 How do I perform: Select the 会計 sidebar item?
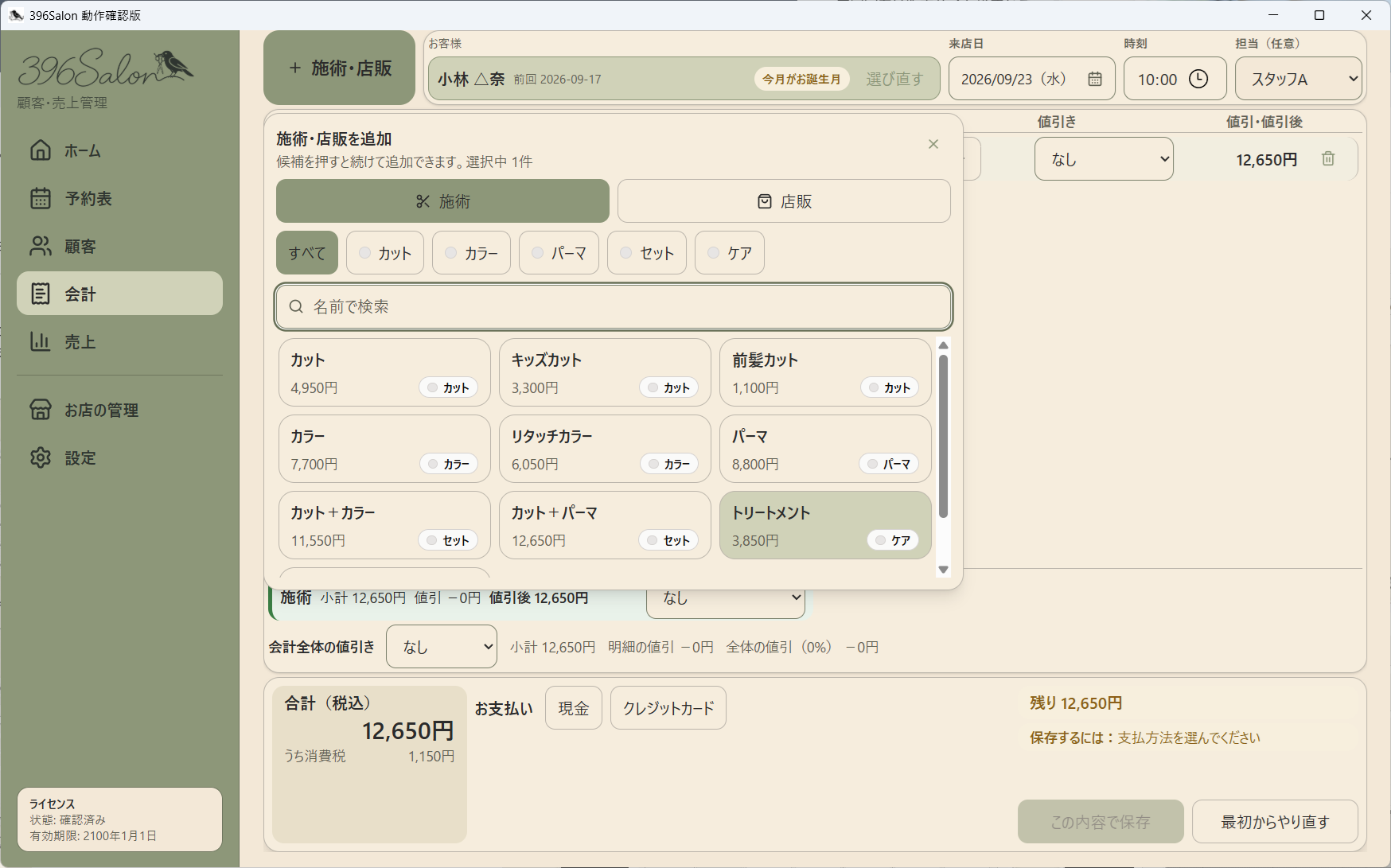click(119, 294)
